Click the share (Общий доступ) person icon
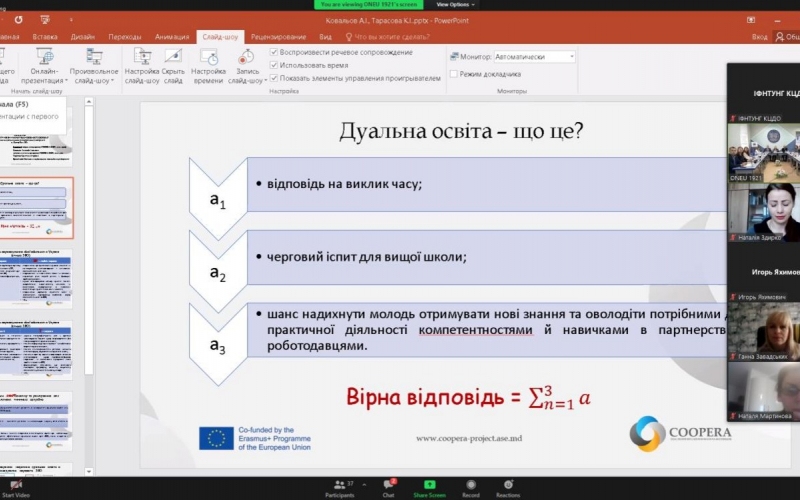The height and width of the screenshot is (500, 800). coord(780,37)
